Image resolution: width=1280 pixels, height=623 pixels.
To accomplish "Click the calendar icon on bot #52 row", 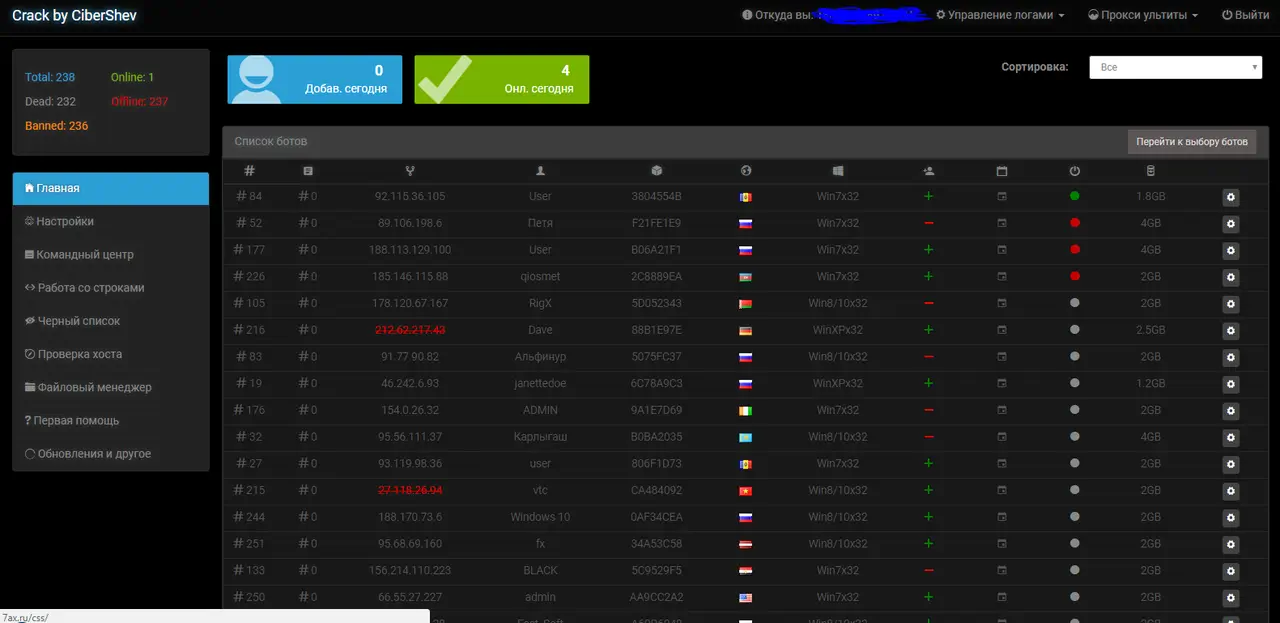I will click(x=1001, y=223).
